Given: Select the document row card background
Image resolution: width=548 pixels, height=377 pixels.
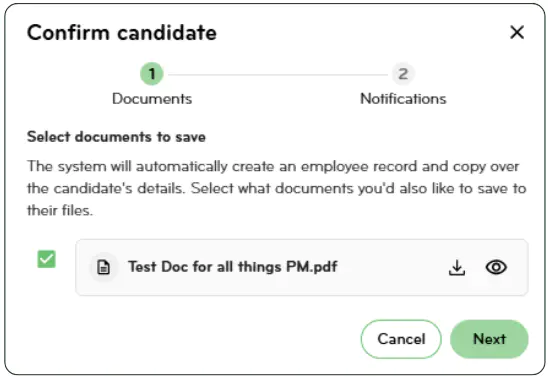Looking at the screenshot, I should pyautogui.click(x=302, y=268).
